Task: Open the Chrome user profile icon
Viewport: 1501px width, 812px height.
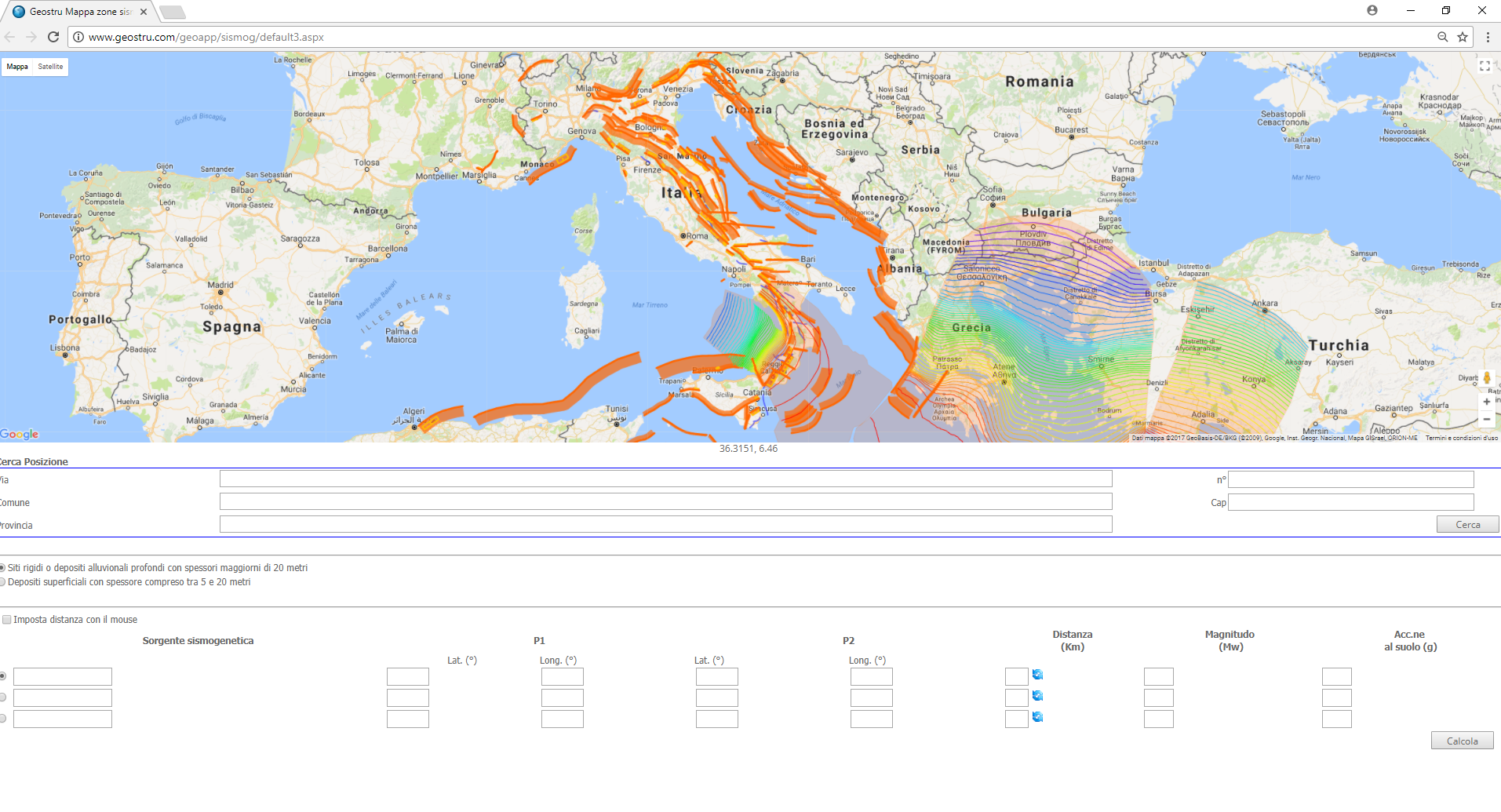Action: click(x=1372, y=10)
